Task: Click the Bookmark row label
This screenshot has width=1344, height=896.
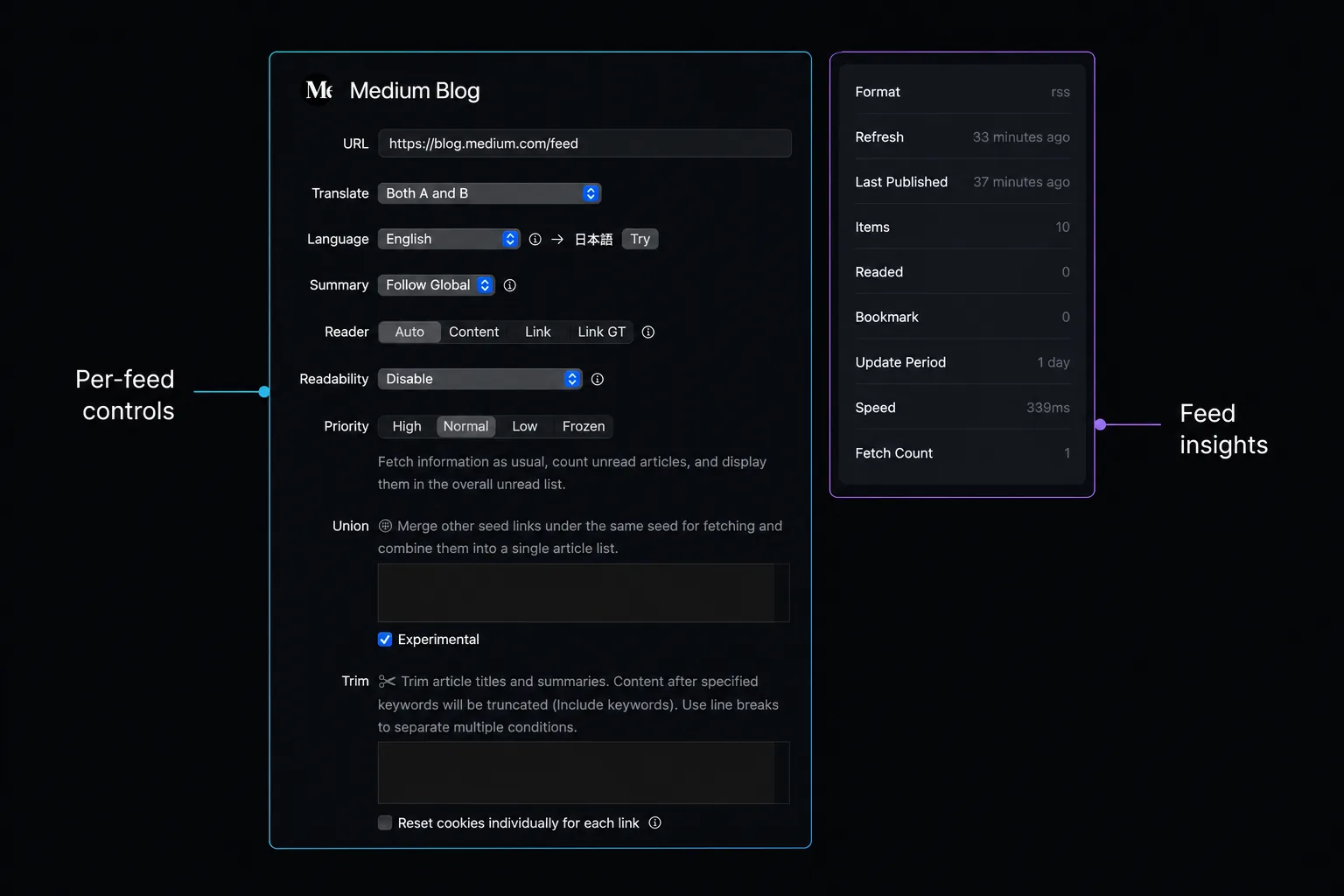Action: coord(887,318)
